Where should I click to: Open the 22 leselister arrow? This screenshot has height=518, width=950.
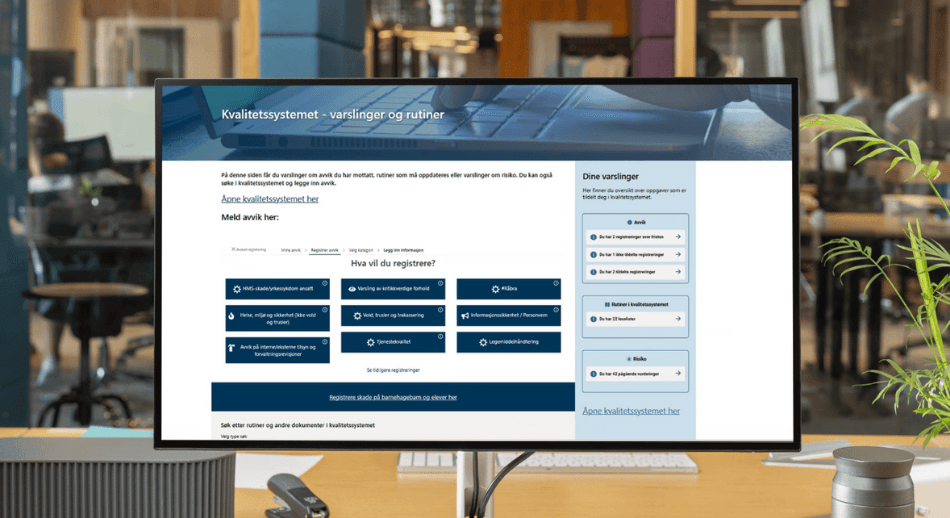tap(678, 319)
